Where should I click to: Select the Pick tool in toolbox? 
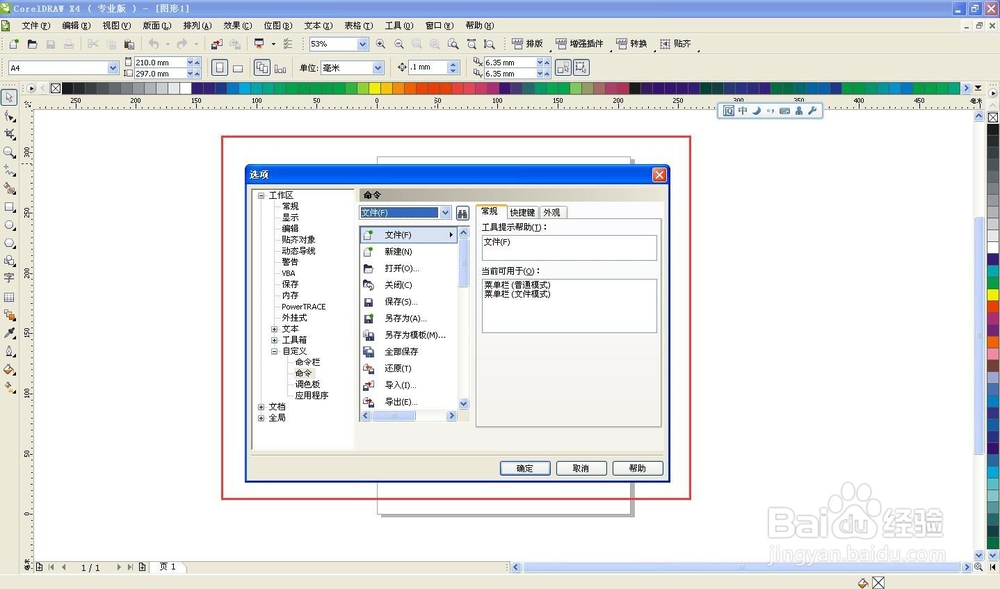tap(9, 98)
